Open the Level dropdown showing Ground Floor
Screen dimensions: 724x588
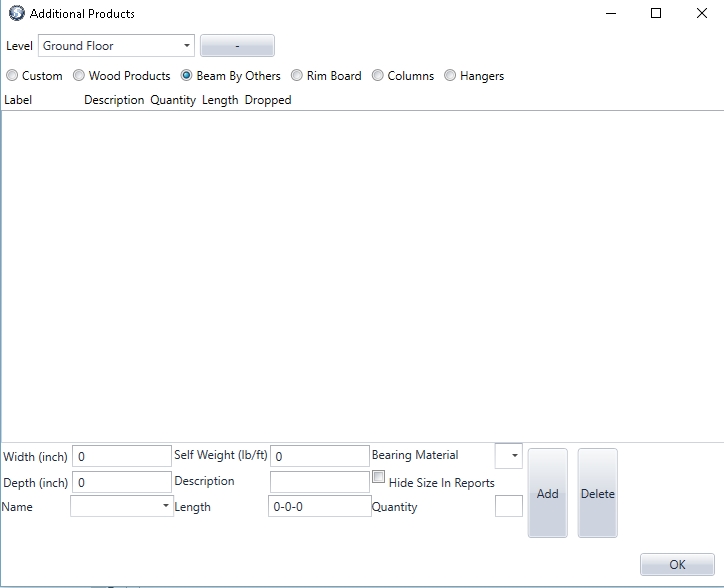(x=116, y=46)
